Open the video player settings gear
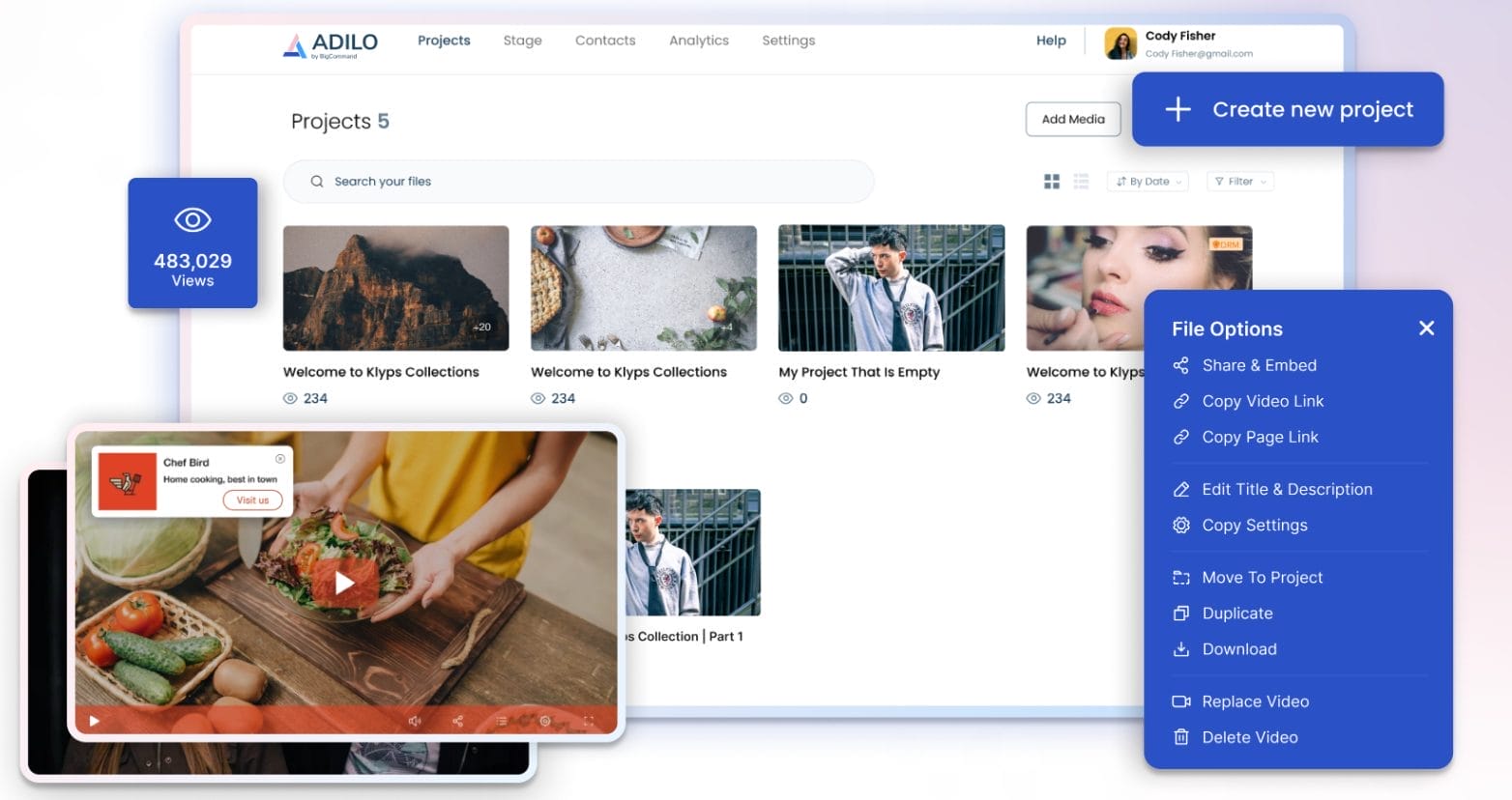This screenshot has height=800, width=1512. point(544,721)
